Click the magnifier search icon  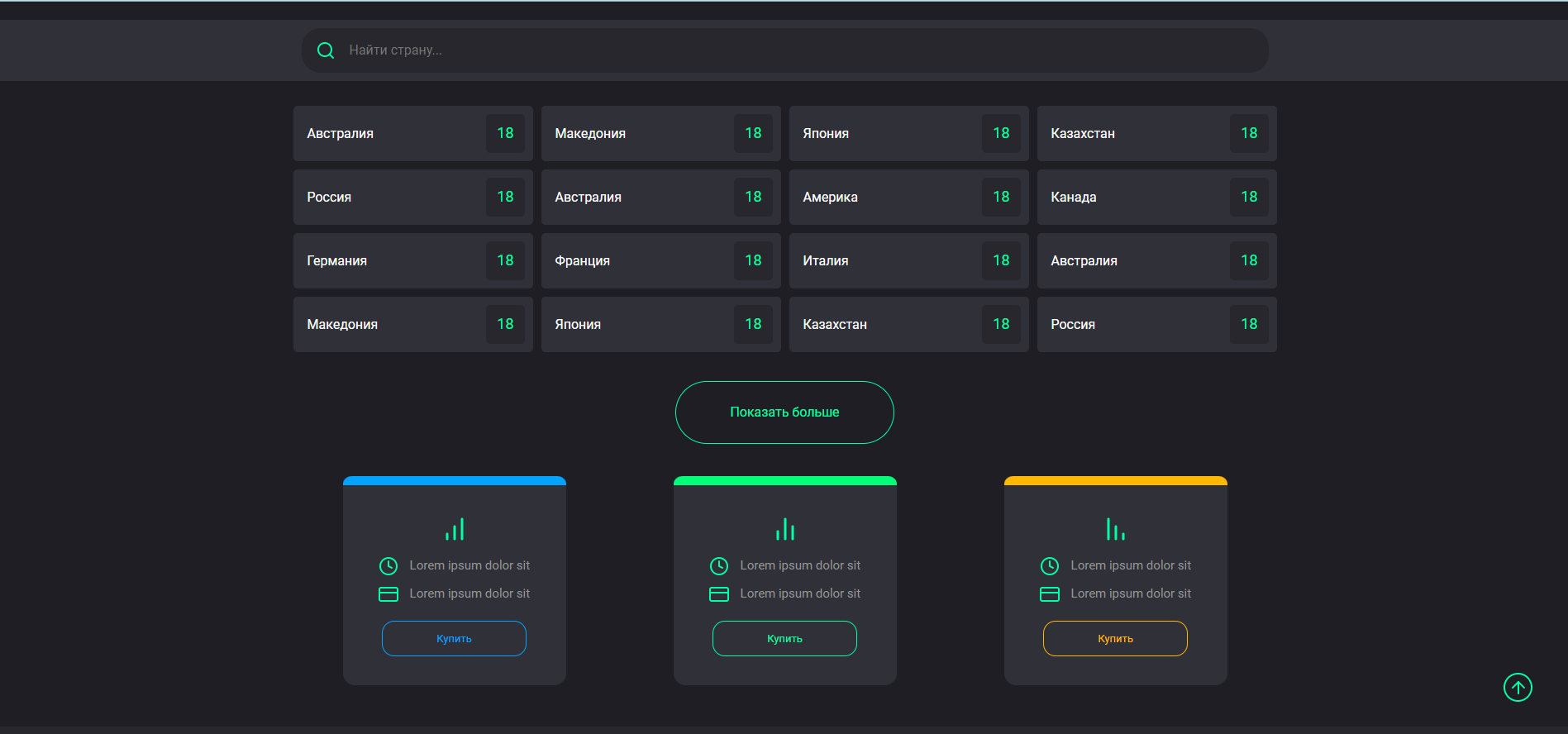point(326,50)
